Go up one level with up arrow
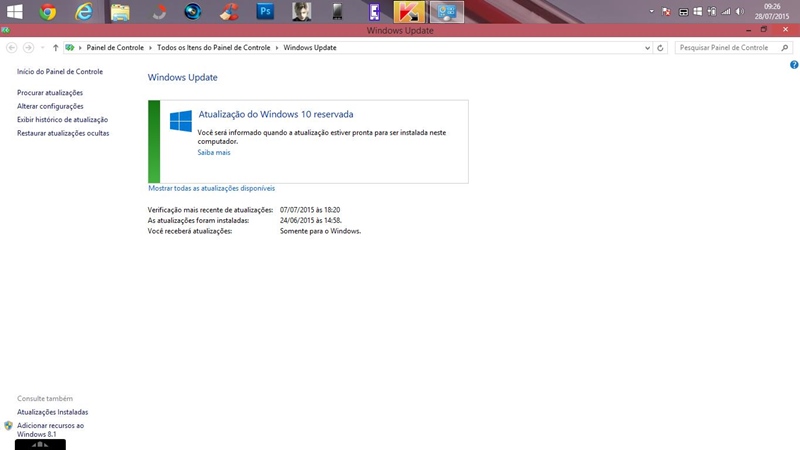Image resolution: width=800 pixels, height=450 pixels. click(55, 47)
